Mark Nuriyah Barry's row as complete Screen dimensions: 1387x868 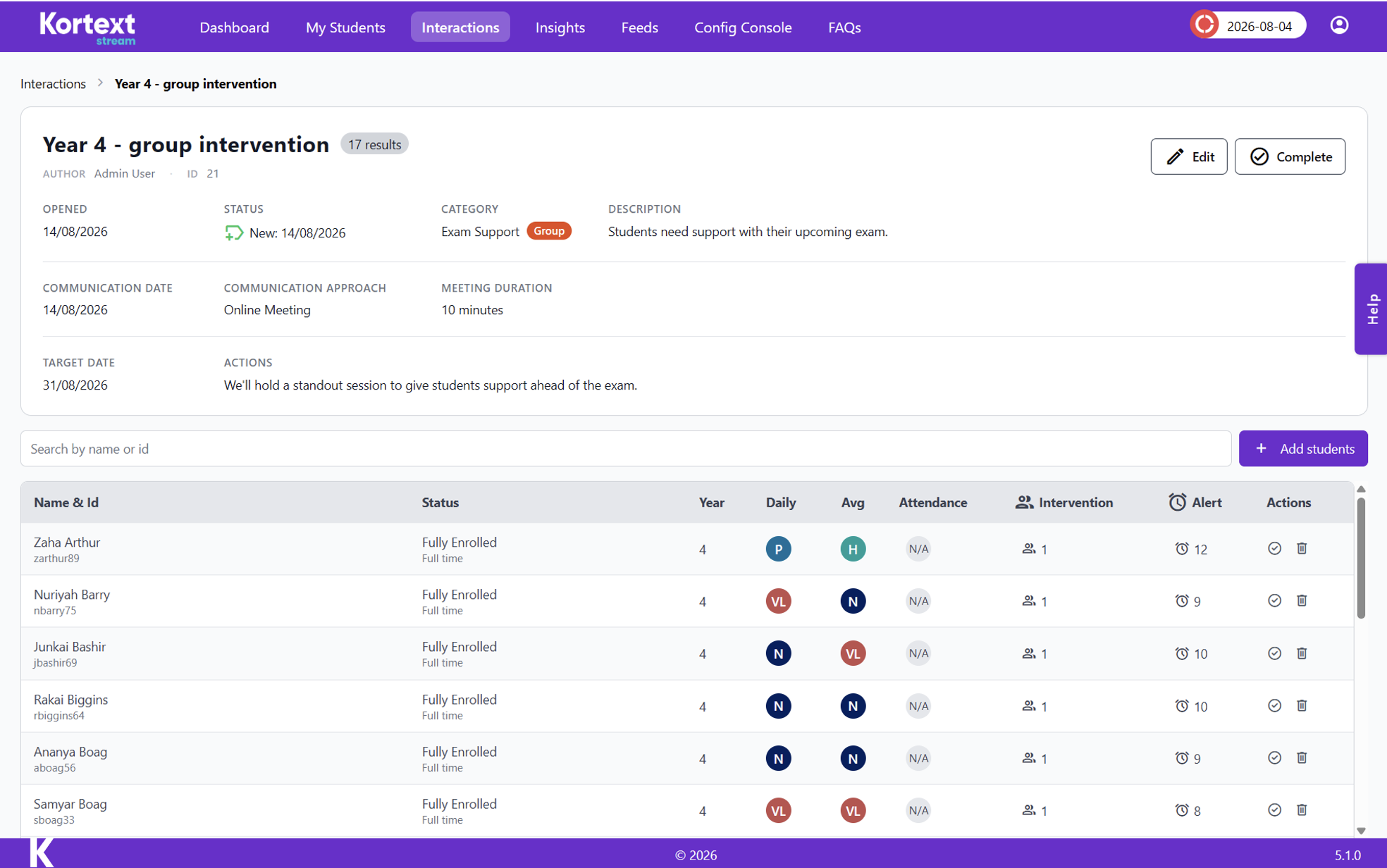tap(1274, 600)
